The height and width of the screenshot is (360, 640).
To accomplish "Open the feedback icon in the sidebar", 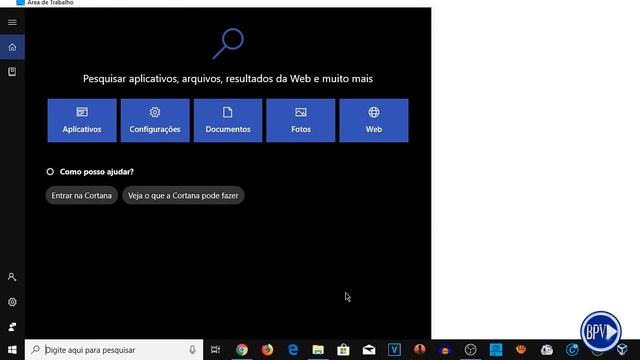I will (x=12, y=327).
